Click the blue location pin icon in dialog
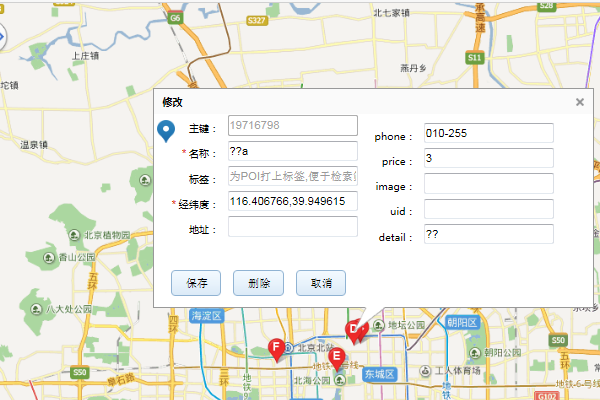The image size is (600, 400). (166, 131)
